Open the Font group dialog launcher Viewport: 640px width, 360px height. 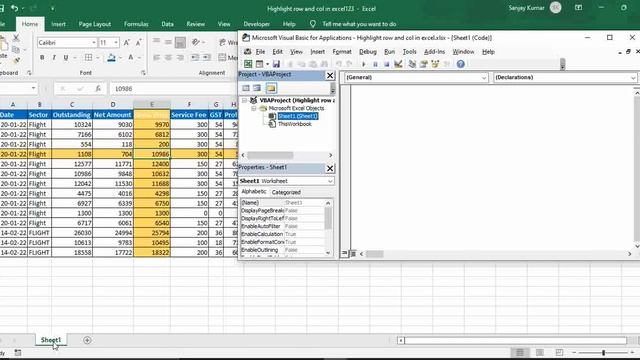(x=143, y=73)
